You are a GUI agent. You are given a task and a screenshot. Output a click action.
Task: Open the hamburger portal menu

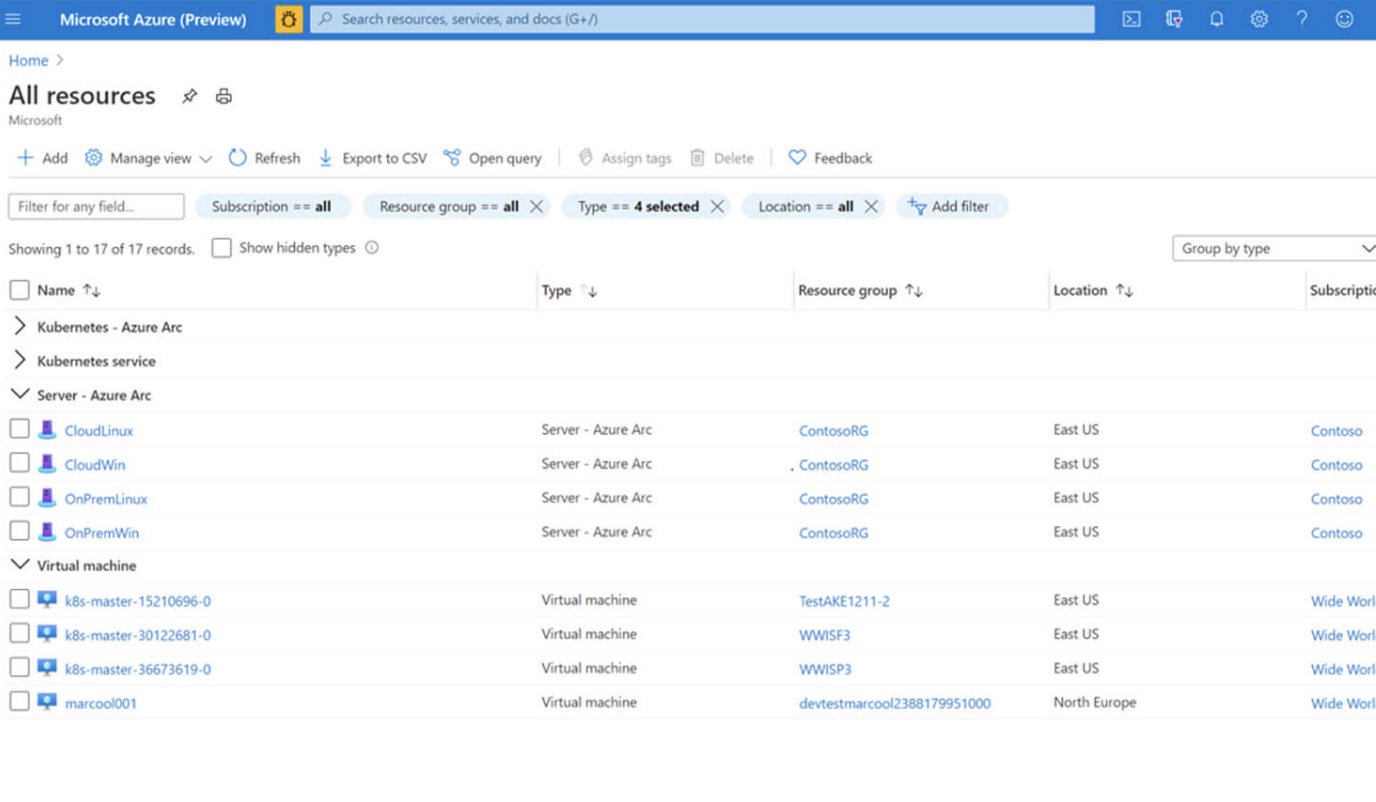(13, 19)
